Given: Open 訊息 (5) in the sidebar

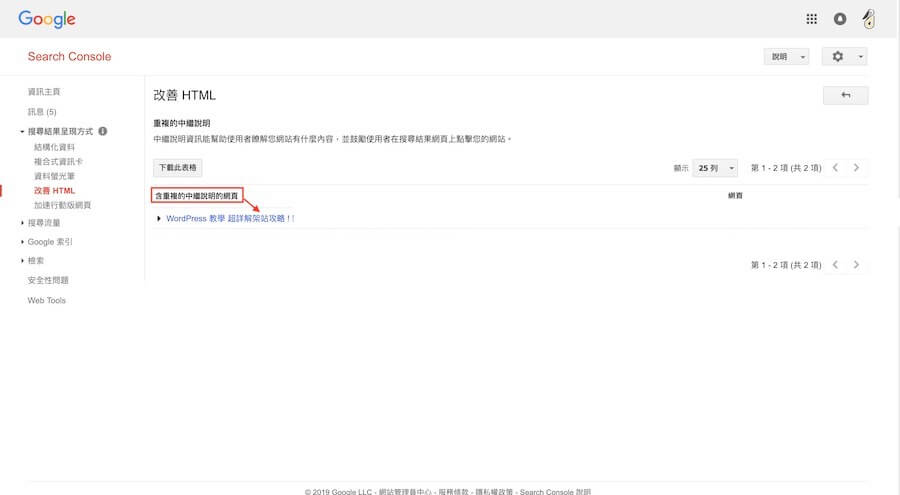Looking at the screenshot, I should (42, 112).
